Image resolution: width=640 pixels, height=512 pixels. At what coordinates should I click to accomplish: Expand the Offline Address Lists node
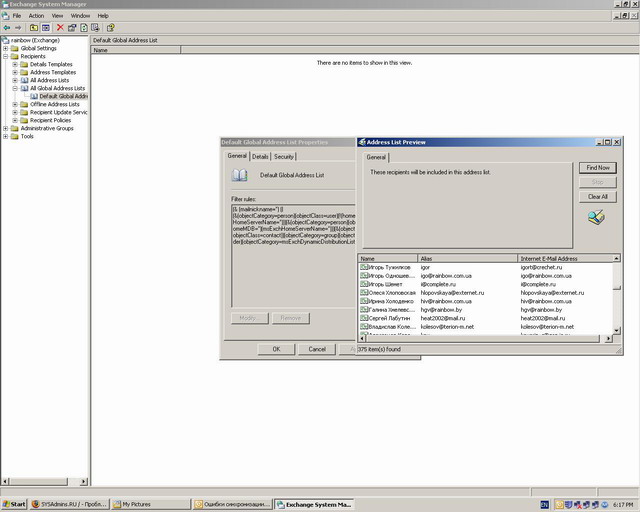point(15,104)
